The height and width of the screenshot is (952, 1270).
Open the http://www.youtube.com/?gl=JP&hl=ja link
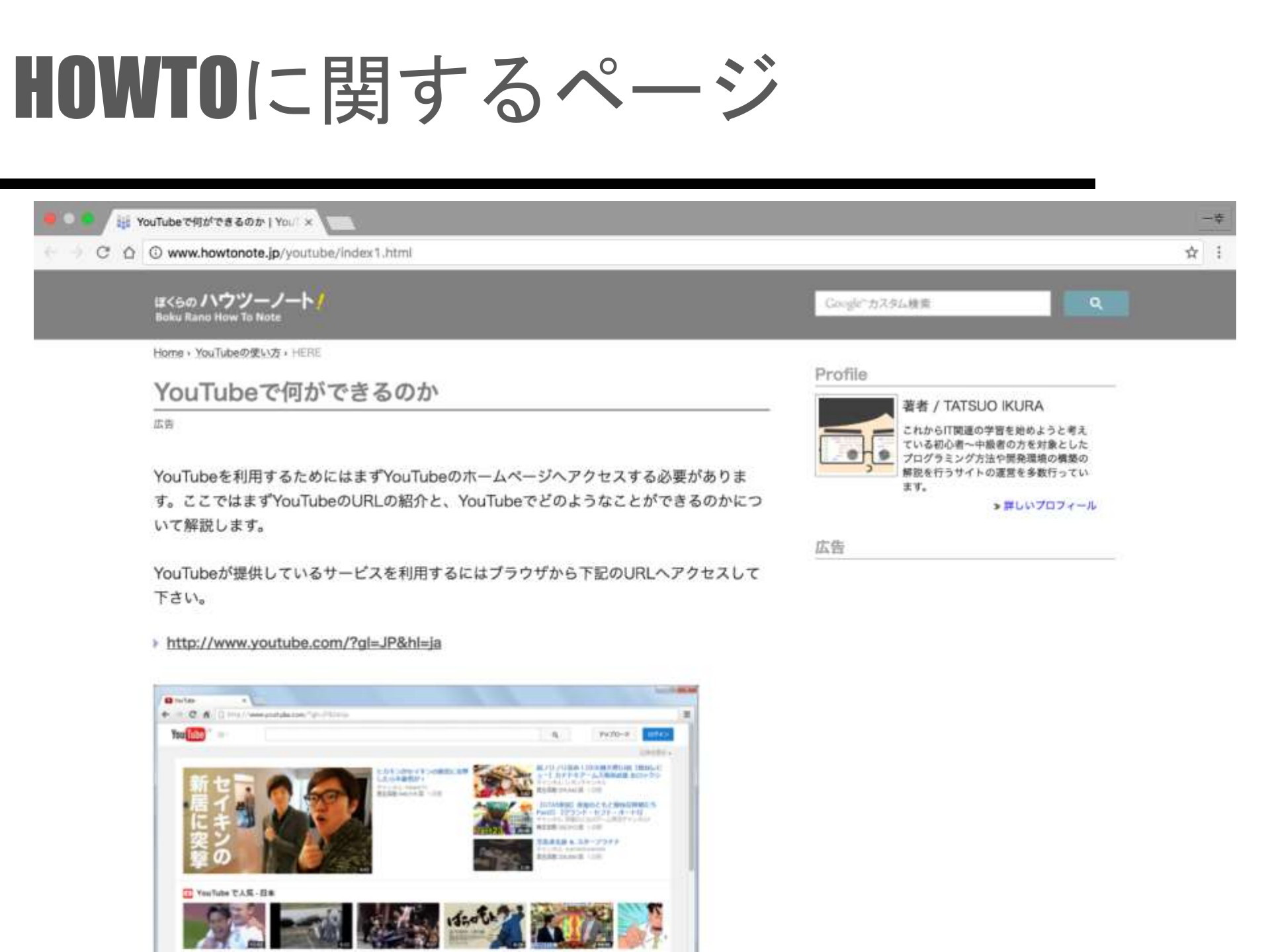[x=304, y=643]
